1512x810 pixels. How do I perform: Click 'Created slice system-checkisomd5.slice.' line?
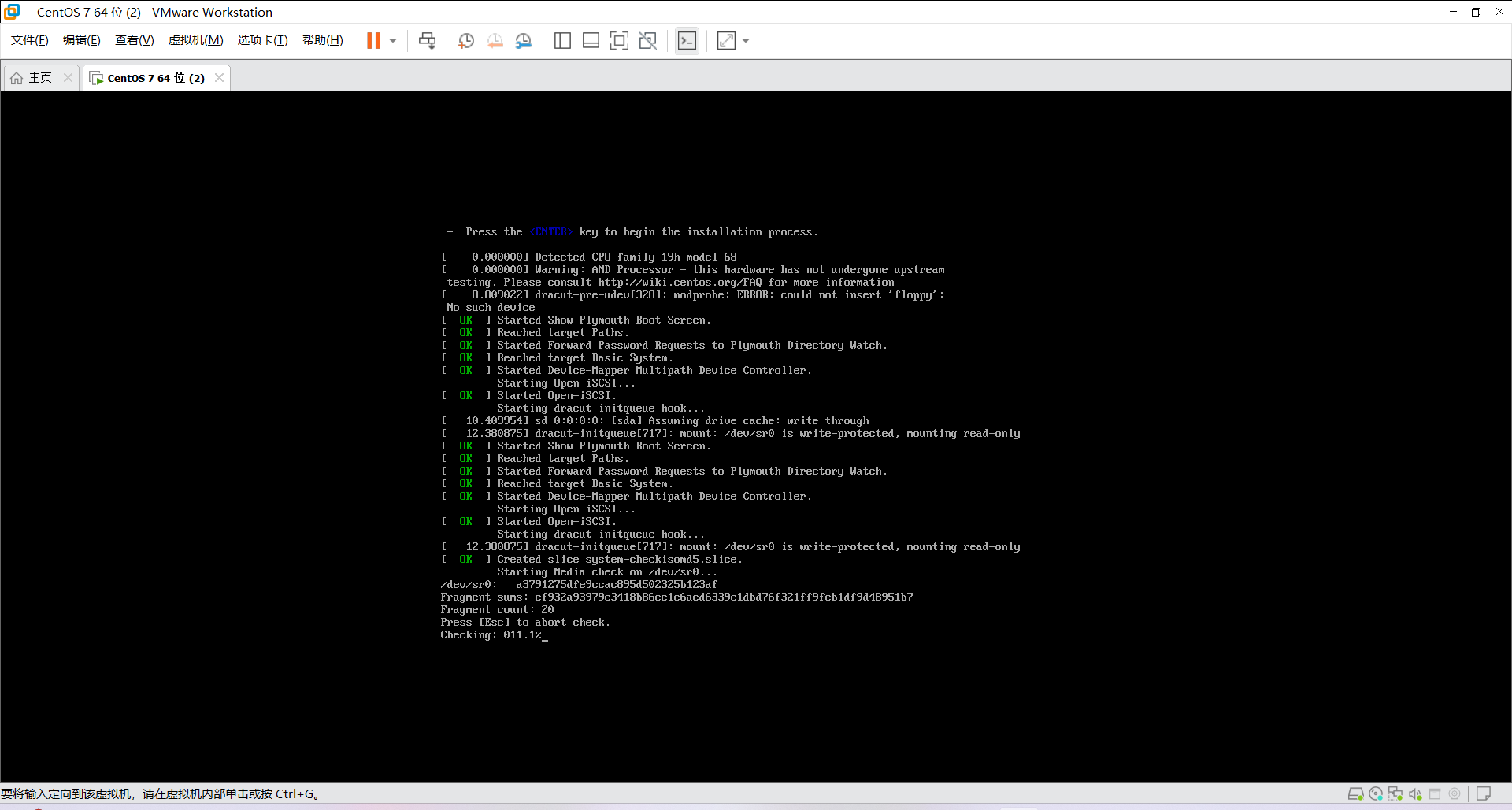click(620, 560)
